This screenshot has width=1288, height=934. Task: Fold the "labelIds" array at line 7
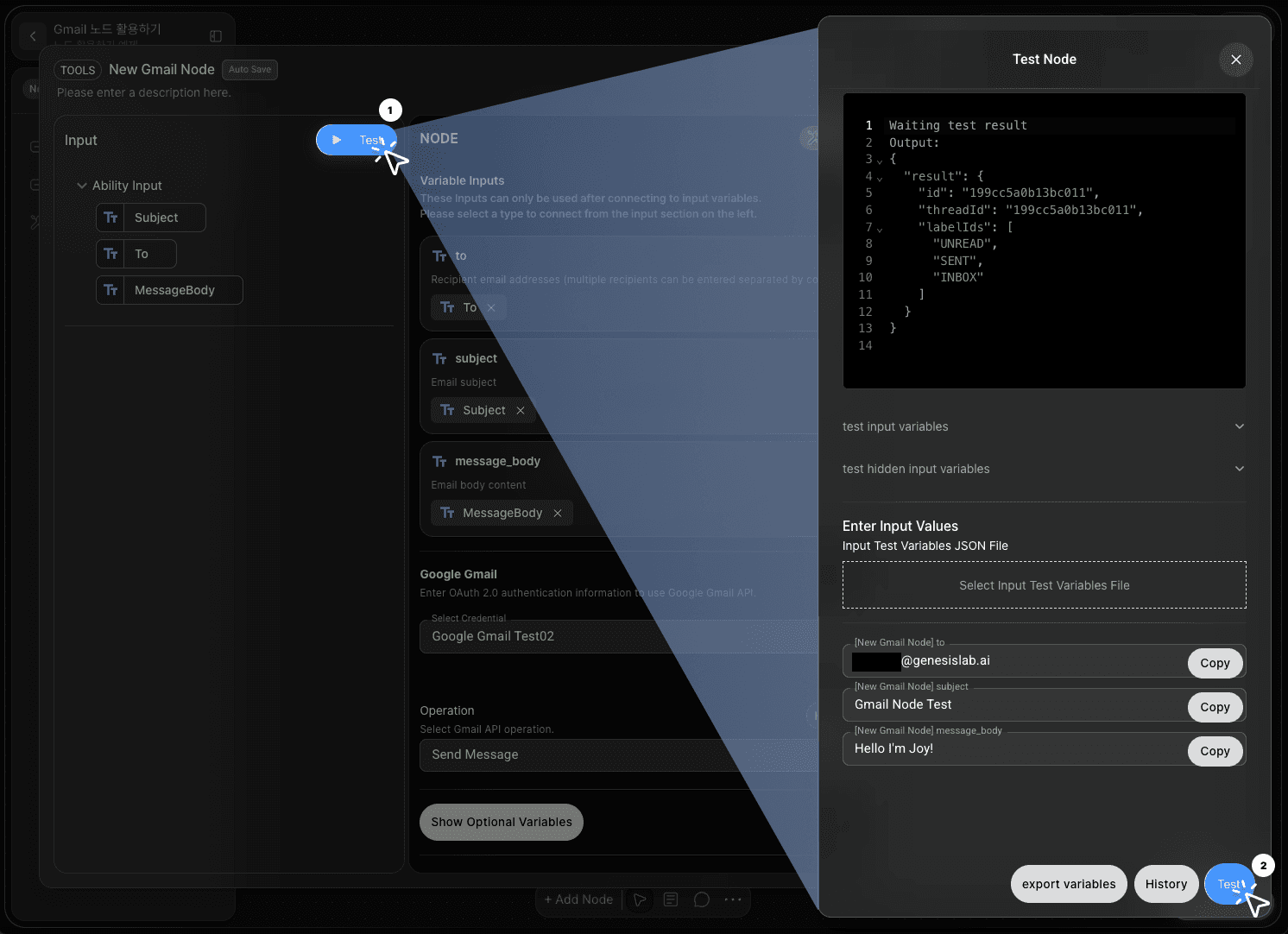pyautogui.click(x=880, y=229)
